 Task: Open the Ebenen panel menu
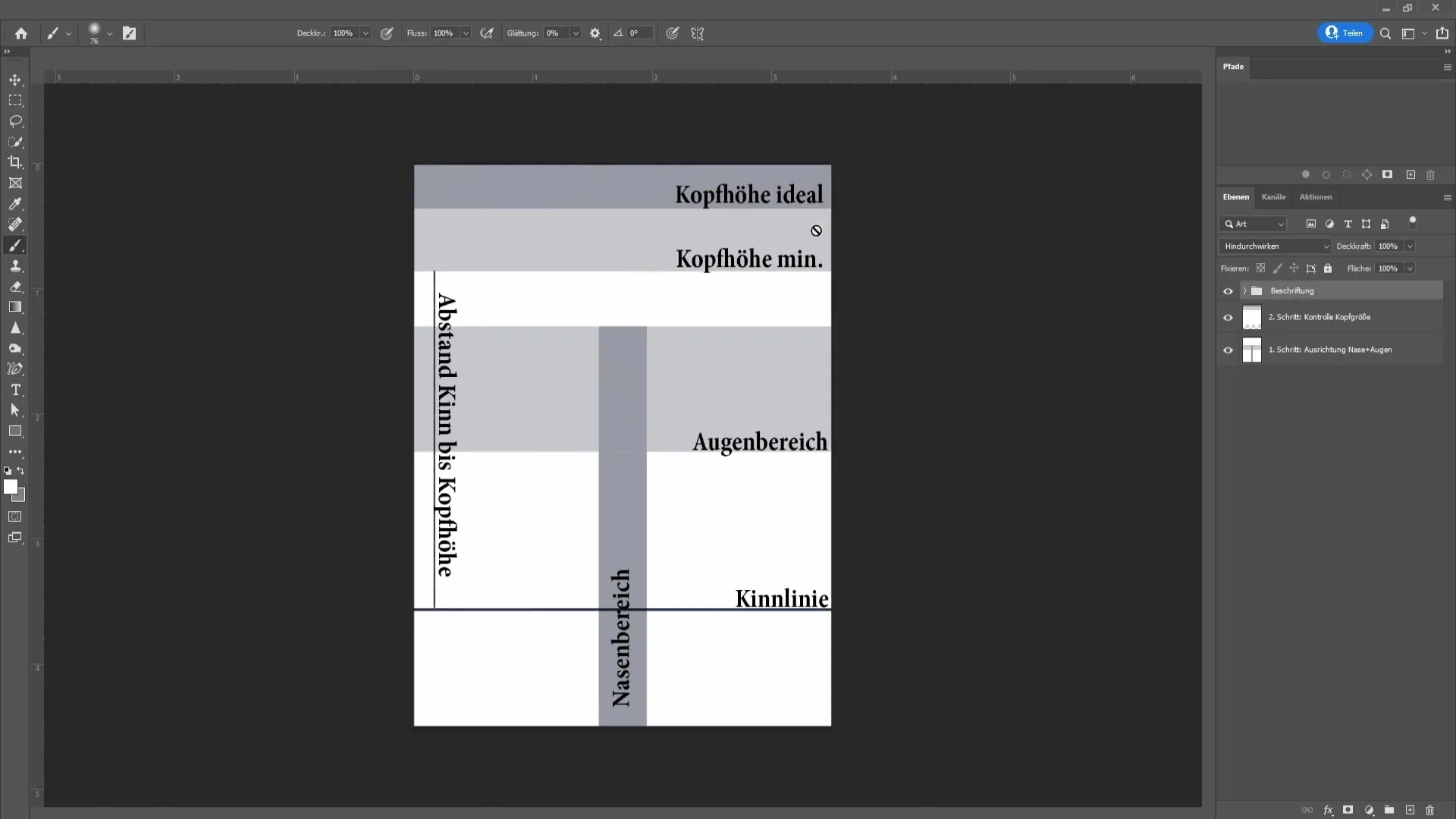tap(1447, 197)
